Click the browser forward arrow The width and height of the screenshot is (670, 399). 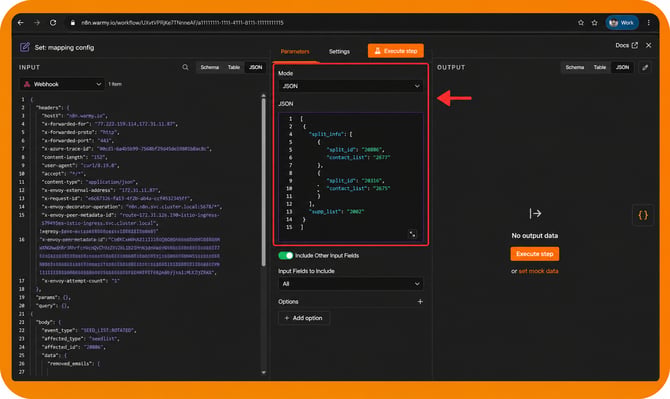(x=37, y=23)
